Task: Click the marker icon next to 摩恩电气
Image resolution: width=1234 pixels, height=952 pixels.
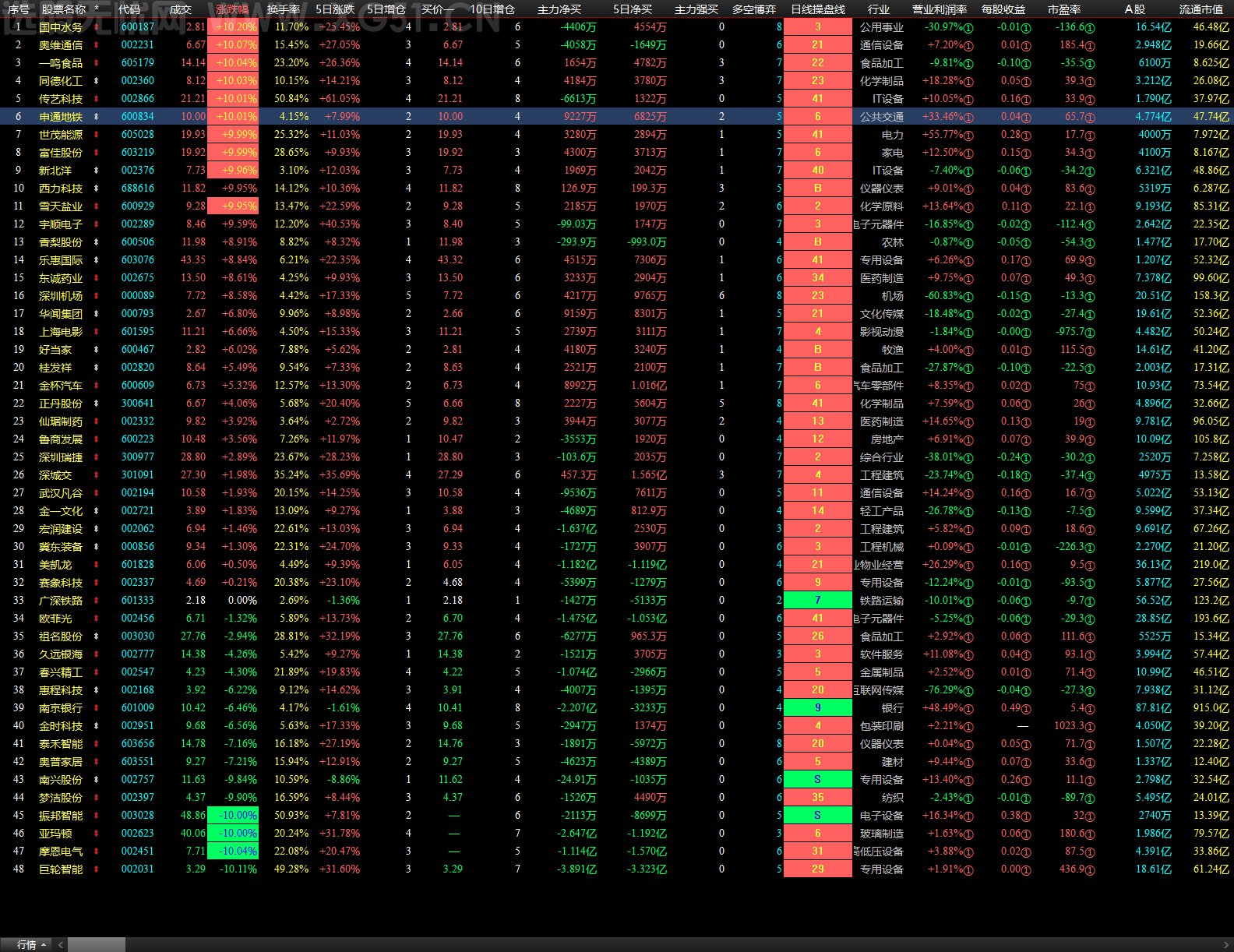Action: (97, 852)
